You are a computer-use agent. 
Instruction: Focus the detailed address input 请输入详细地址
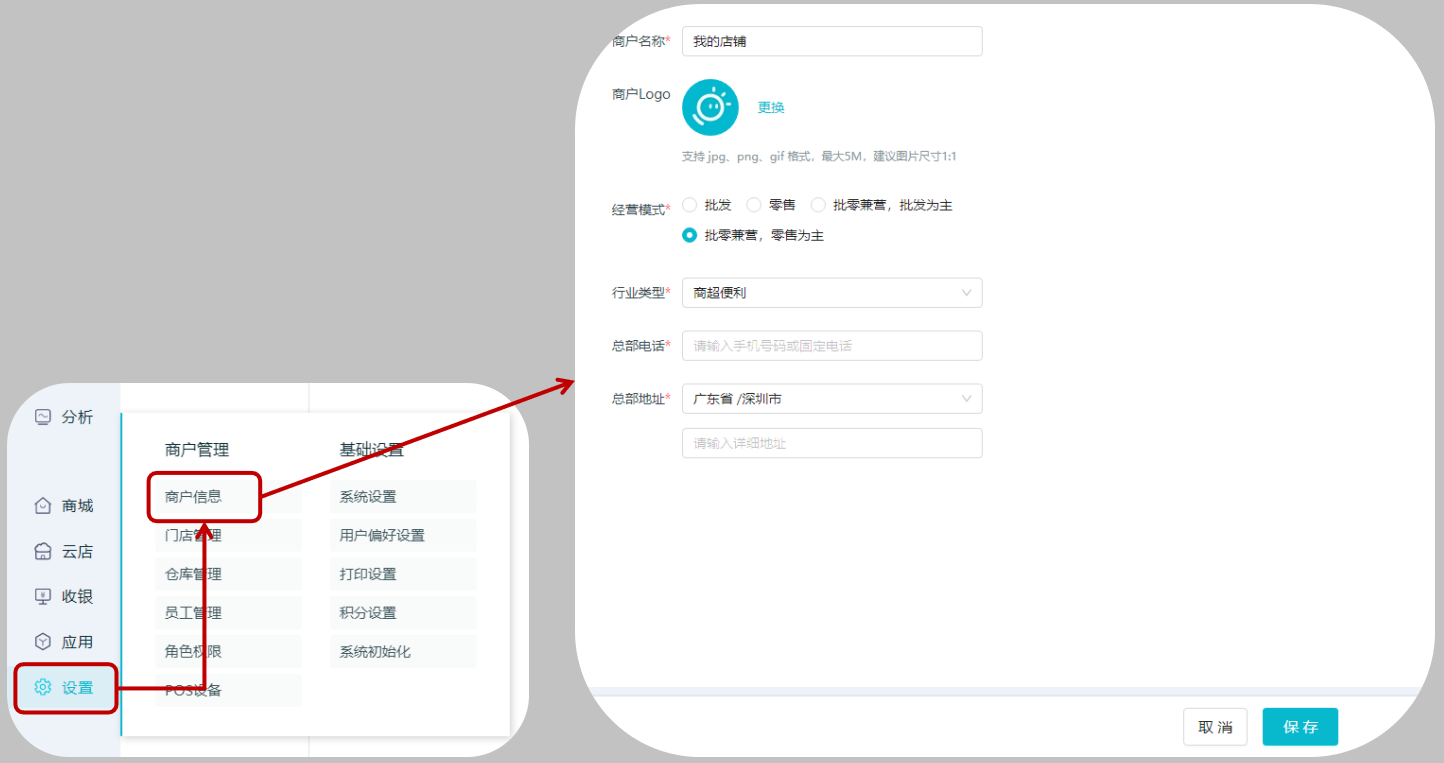[x=832, y=443]
